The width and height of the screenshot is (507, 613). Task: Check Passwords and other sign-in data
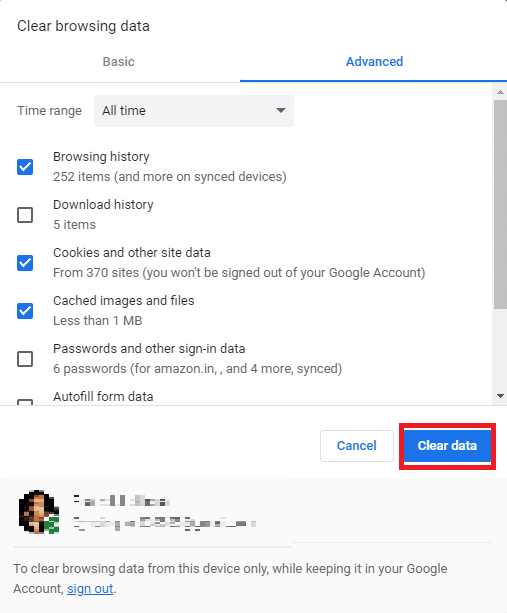tap(25, 358)
